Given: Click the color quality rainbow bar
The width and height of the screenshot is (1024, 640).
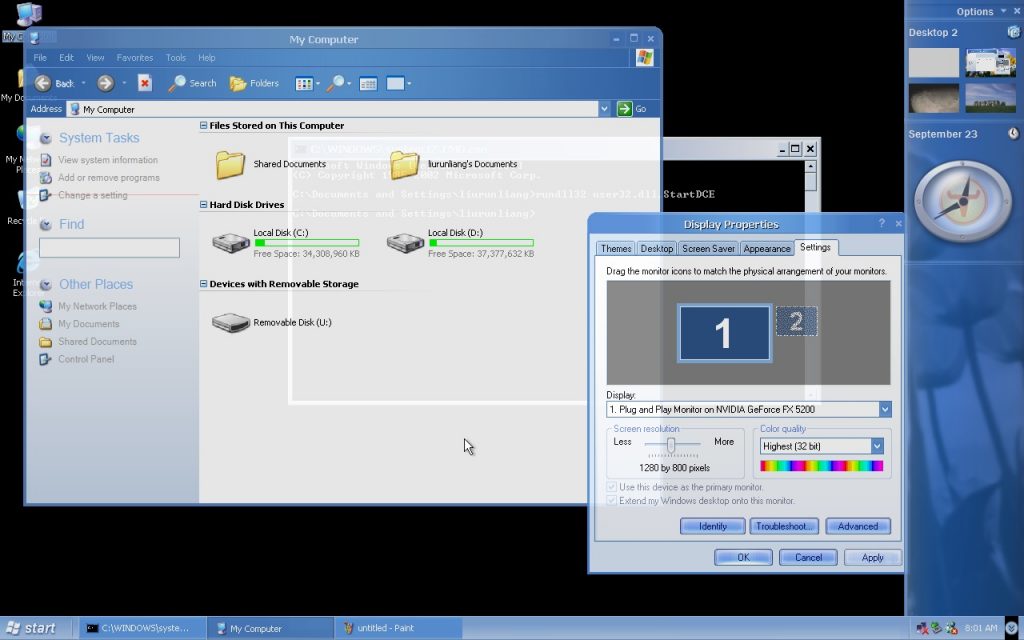Looking at the screenshot, I should 822,466.
